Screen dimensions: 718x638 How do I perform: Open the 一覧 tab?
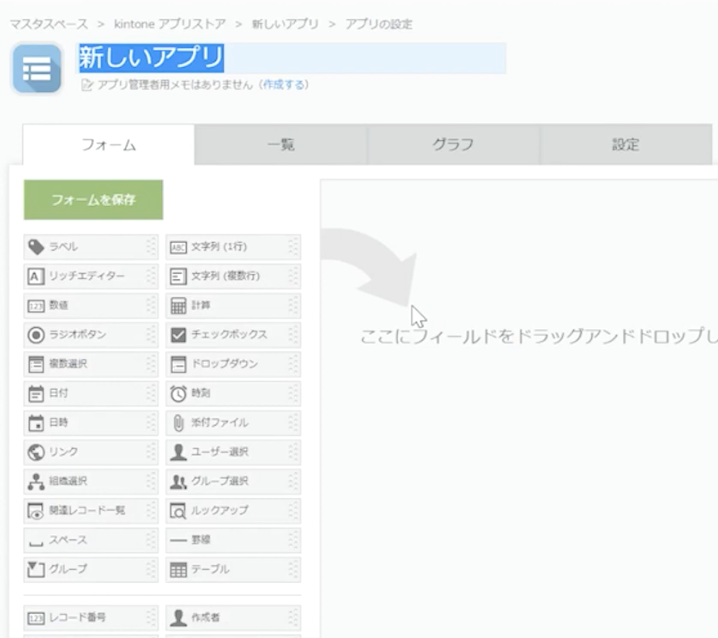pos(281,144)
